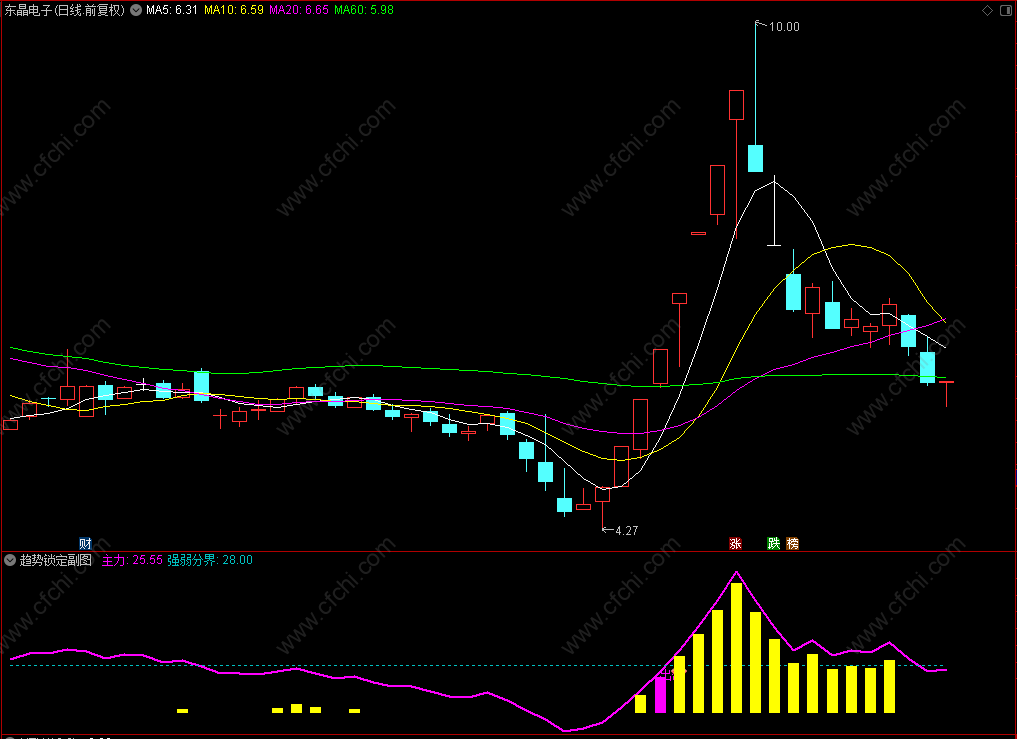The width and height of the screenshot is (1017, 739).
Task: Click the tallest yellow bar in the sub-chart
Action: 736,648
